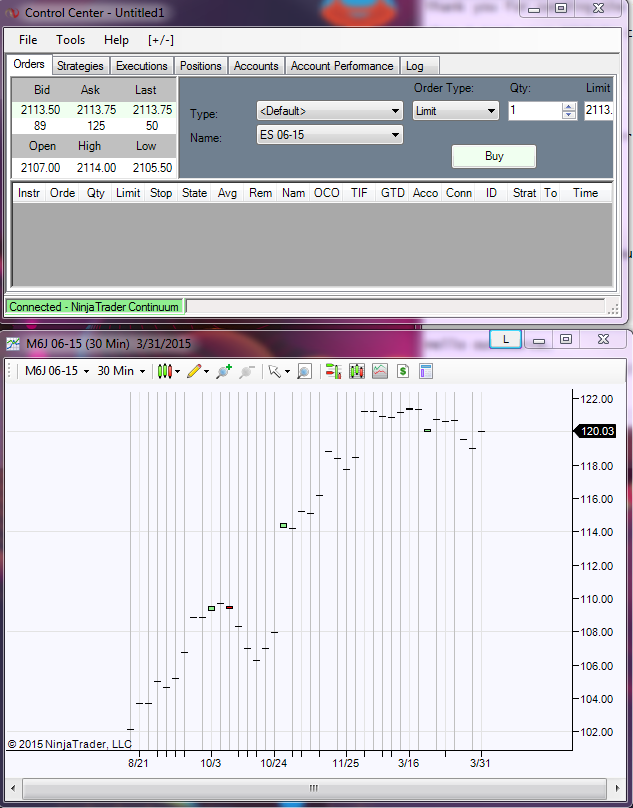This screenshot has height=808, width=633.
Task: Click the Ask price 2113.75
Action: (96, 110)
